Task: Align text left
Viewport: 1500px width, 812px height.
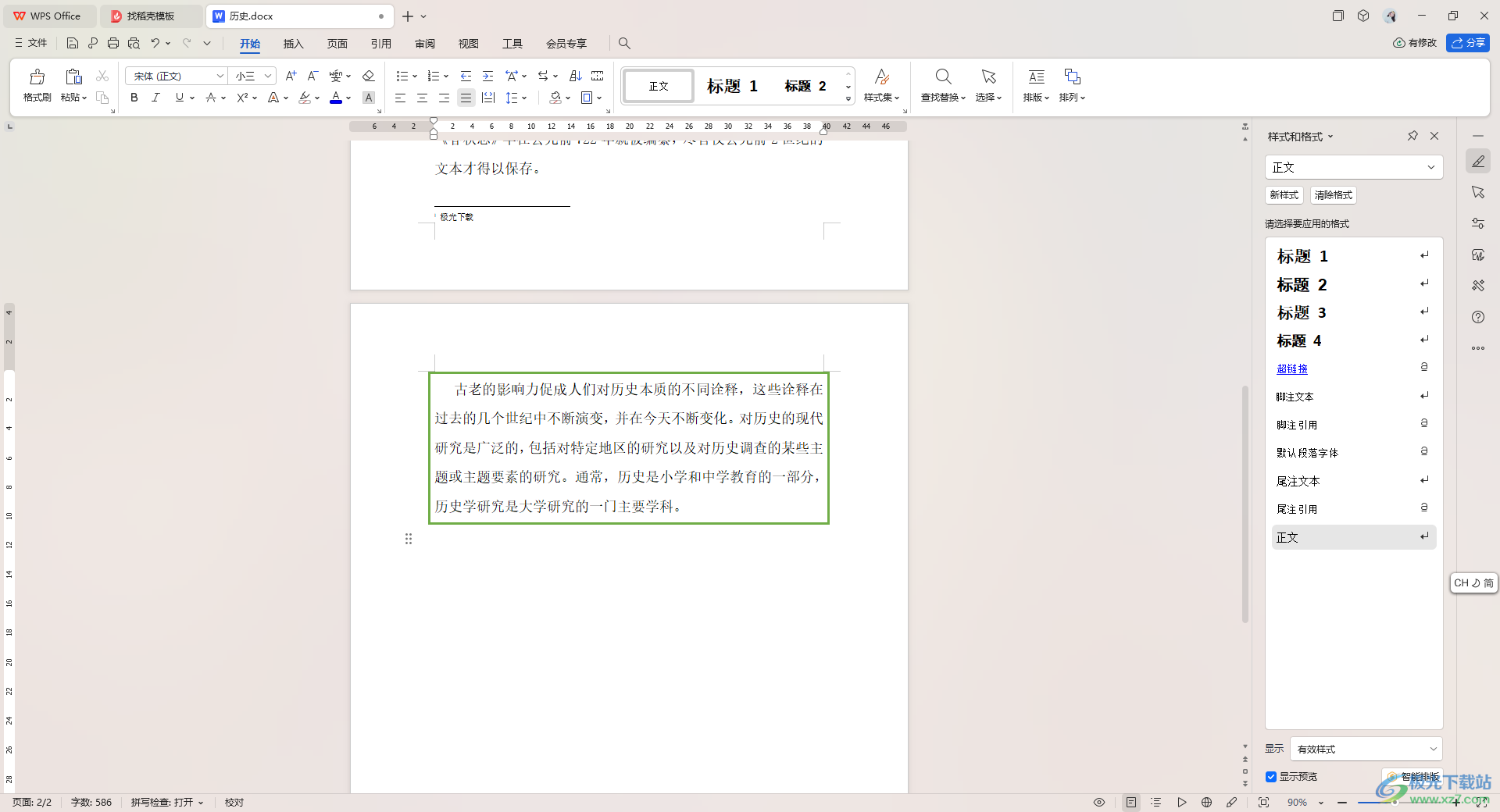Action: (x=400, y=98)
